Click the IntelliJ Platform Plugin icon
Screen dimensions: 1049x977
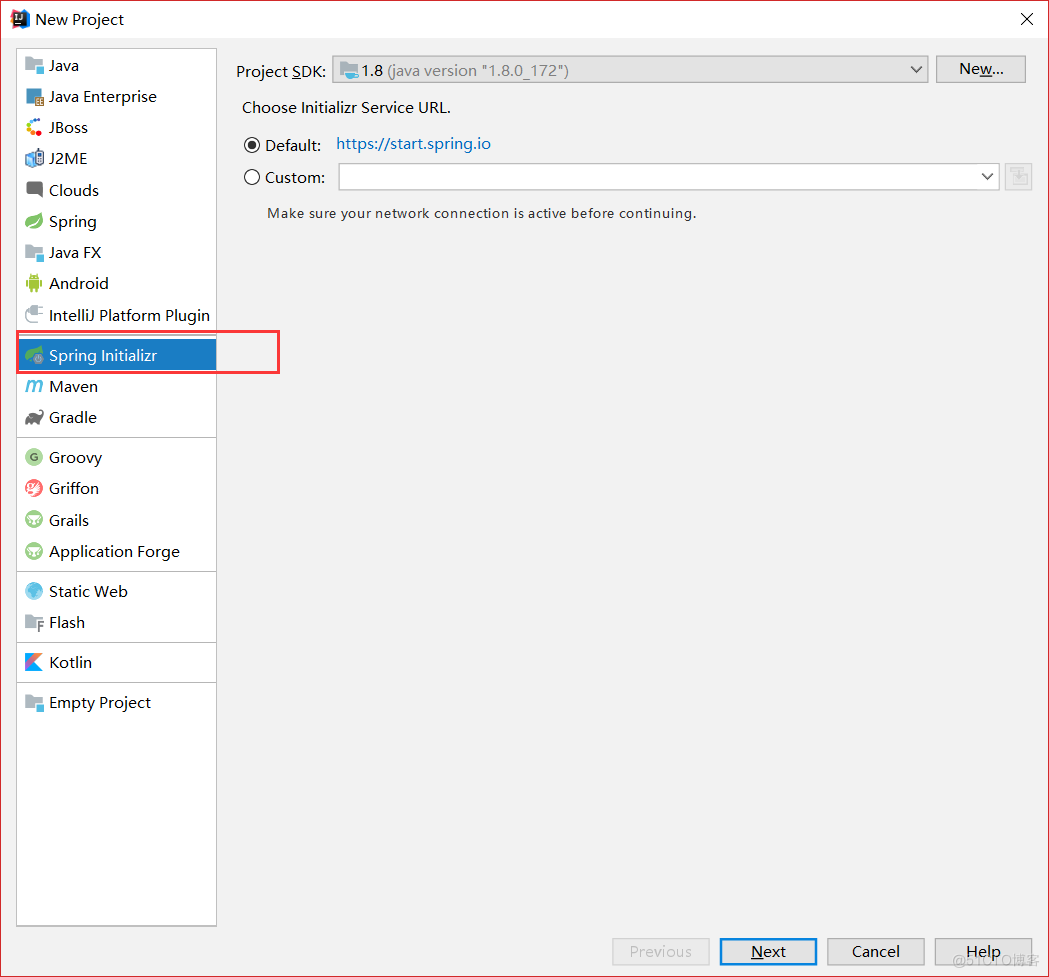[34, 315]
